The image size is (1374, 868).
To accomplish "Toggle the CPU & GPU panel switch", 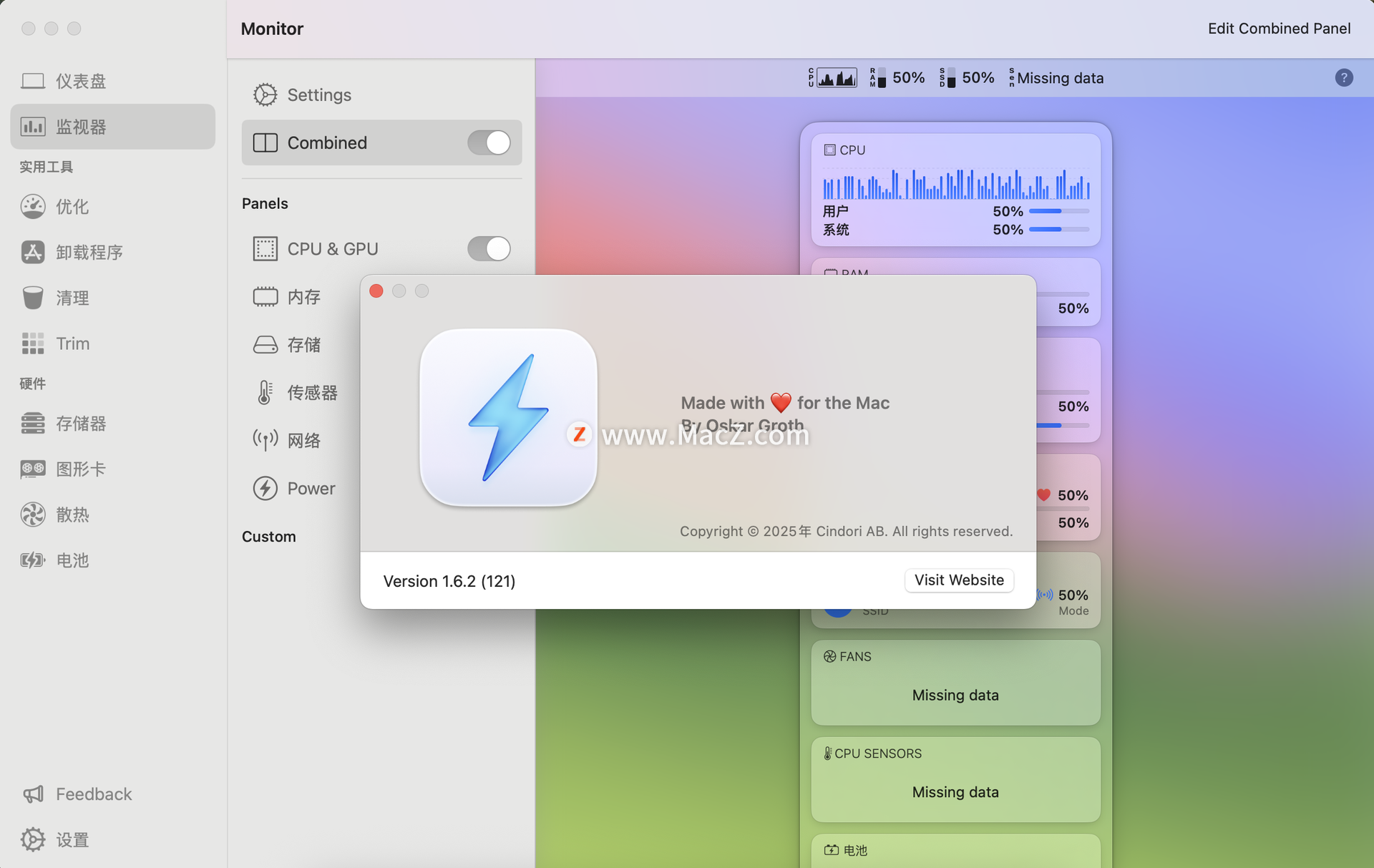I will pos(489,248).
